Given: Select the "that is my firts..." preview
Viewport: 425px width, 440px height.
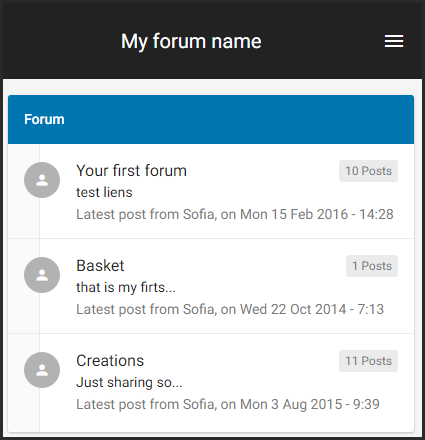Looking at the screenshot, I should pyautogui.click(x=126, y=287).
